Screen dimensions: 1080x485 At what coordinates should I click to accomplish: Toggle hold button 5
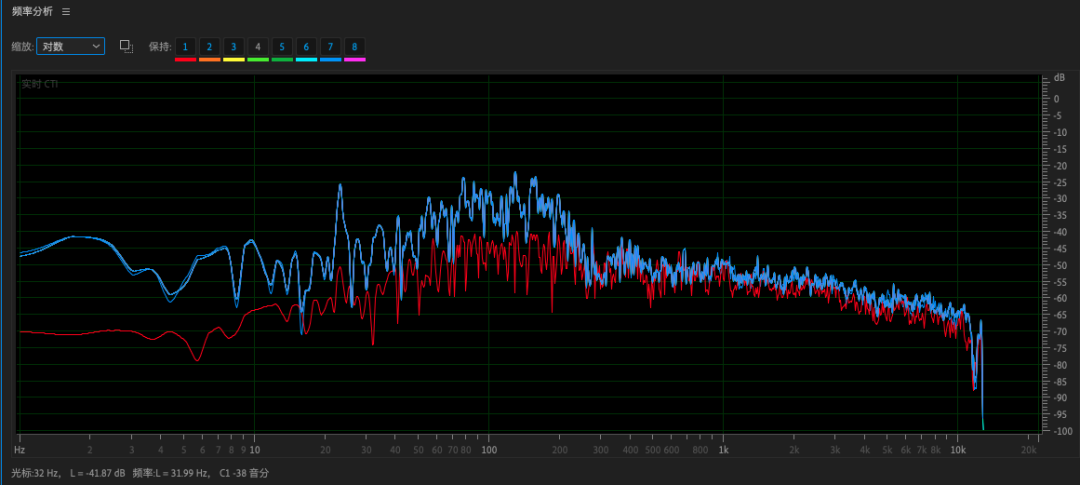(x=282, y=47)
